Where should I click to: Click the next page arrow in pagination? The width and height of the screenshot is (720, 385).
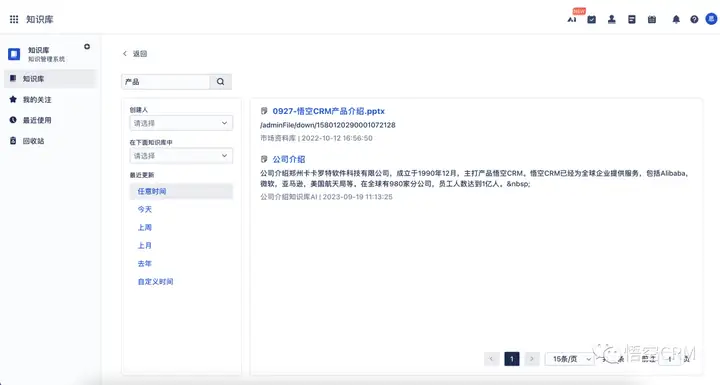[x=532, y=359]
